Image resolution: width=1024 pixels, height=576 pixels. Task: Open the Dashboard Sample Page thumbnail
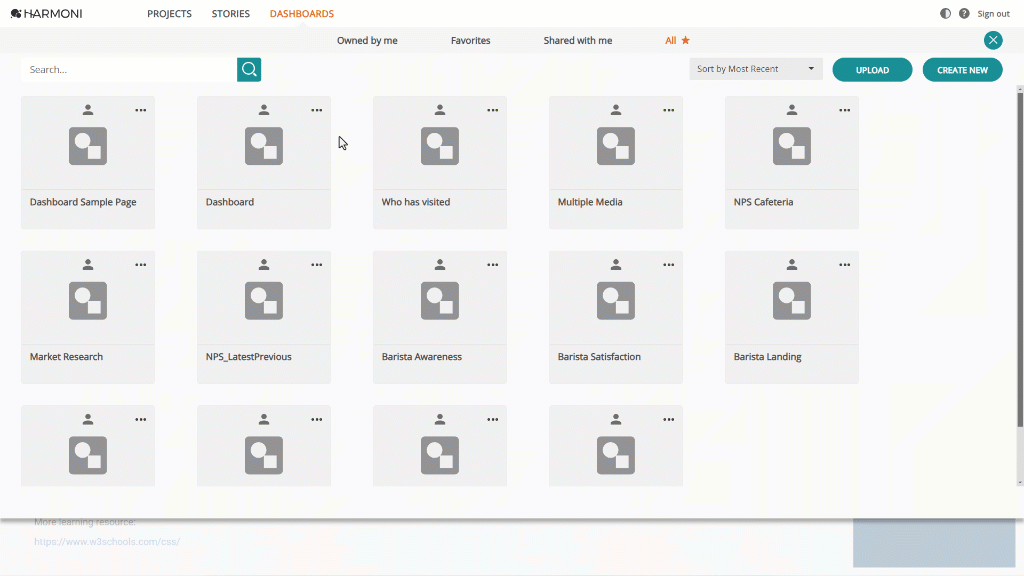point(88,146)
